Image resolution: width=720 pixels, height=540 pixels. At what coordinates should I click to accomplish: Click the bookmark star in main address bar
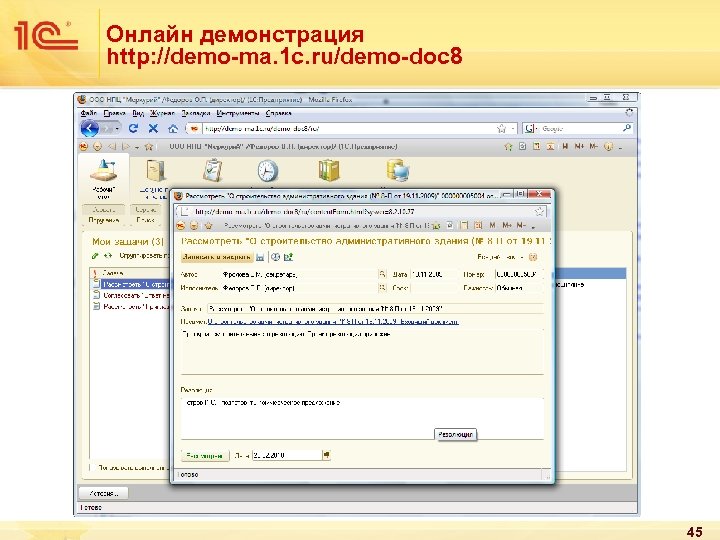pos(501,129)
